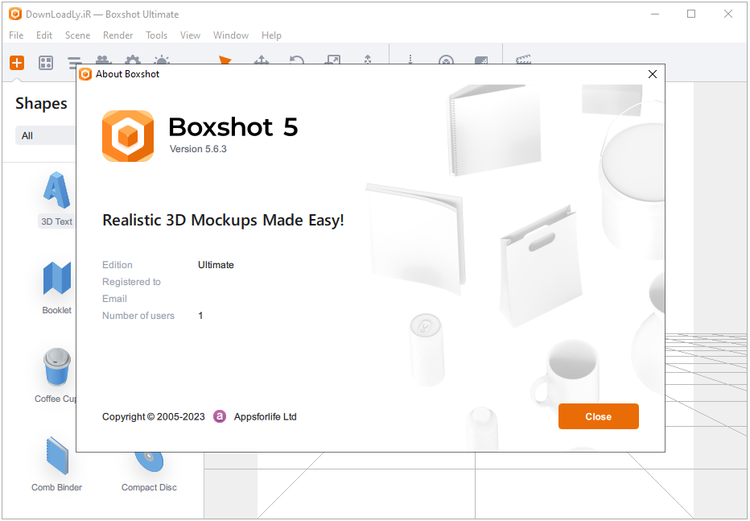Click the Shapes panel heading
Image resolution: width=750 pixels, height=521 pixels.
[x=41, y=104]
